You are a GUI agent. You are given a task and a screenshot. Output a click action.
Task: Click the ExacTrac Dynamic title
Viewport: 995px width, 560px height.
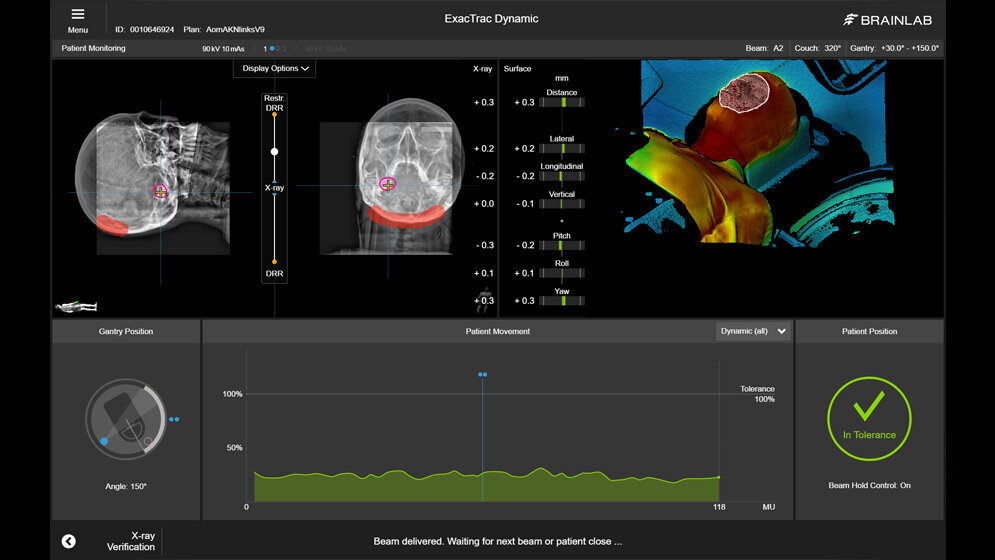coord(491,19)
